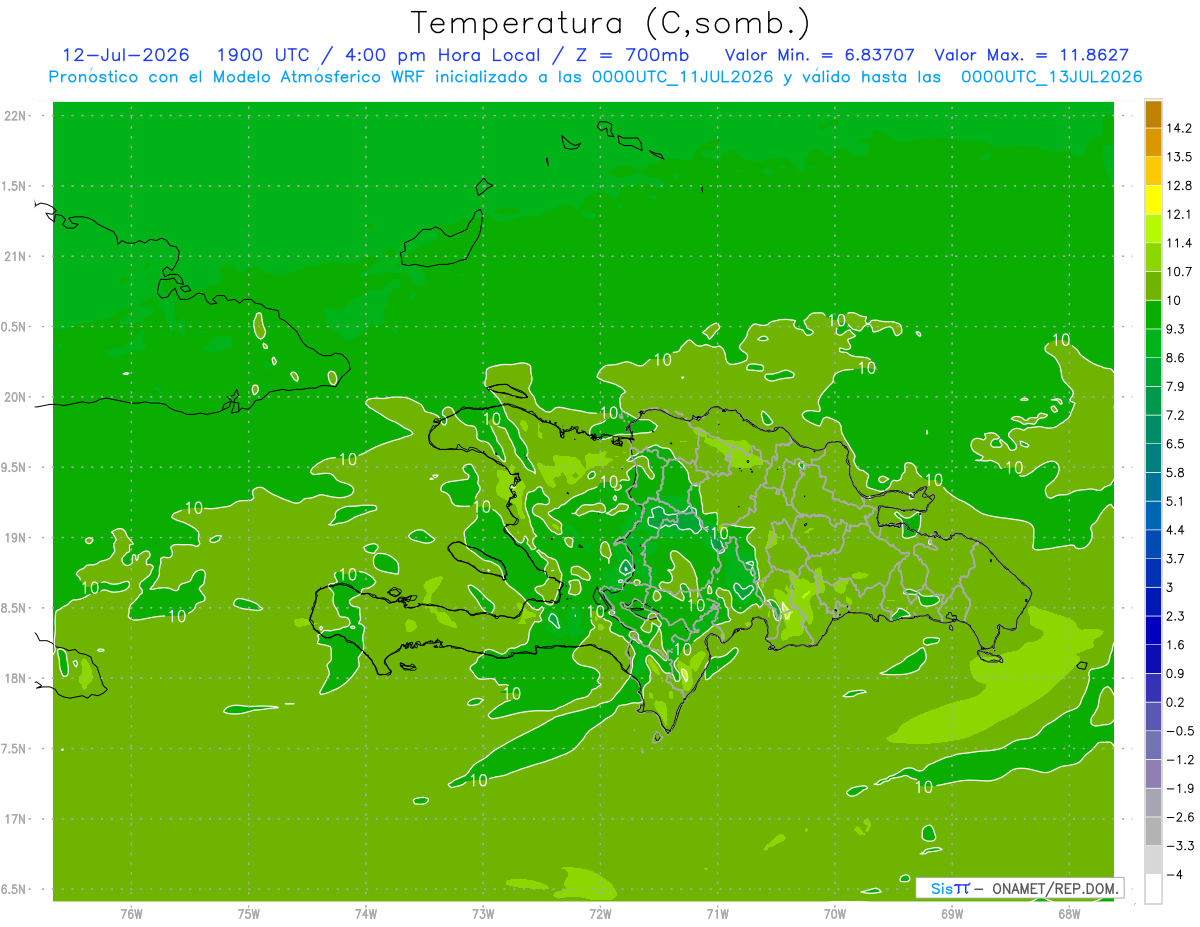The width and height of the screenshot is (1200, 927).
Task: Click the '9.5N' latitude label
Action: (x=15, y=468)
